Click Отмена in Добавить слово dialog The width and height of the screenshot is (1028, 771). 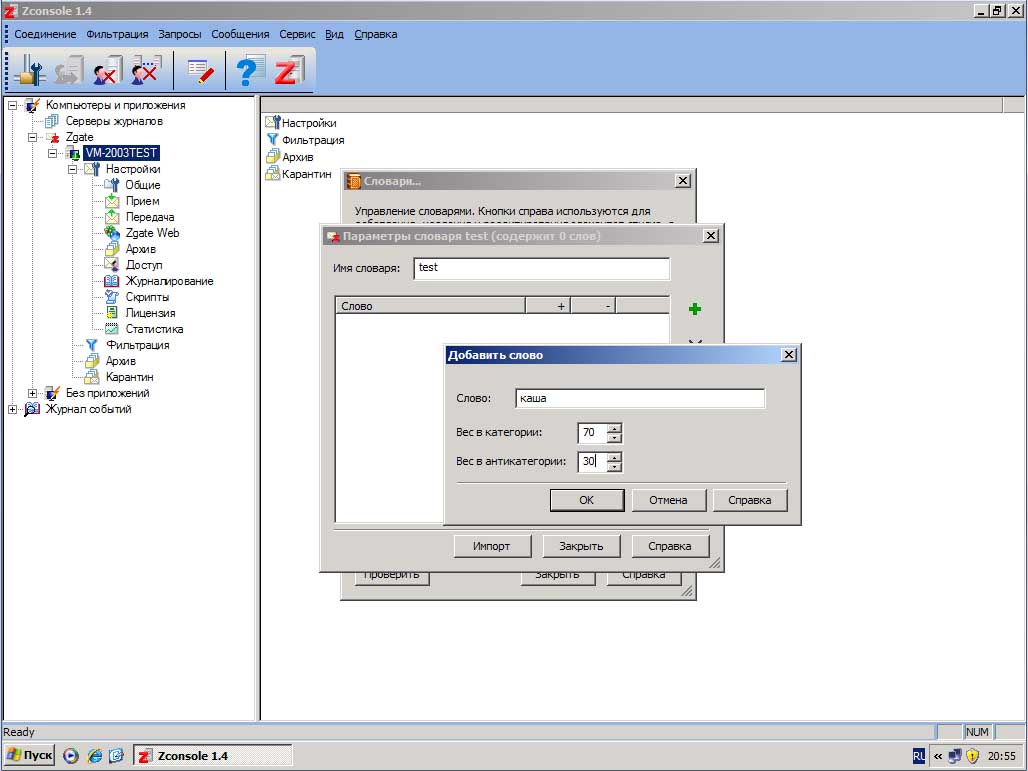[x=668, y=500]
